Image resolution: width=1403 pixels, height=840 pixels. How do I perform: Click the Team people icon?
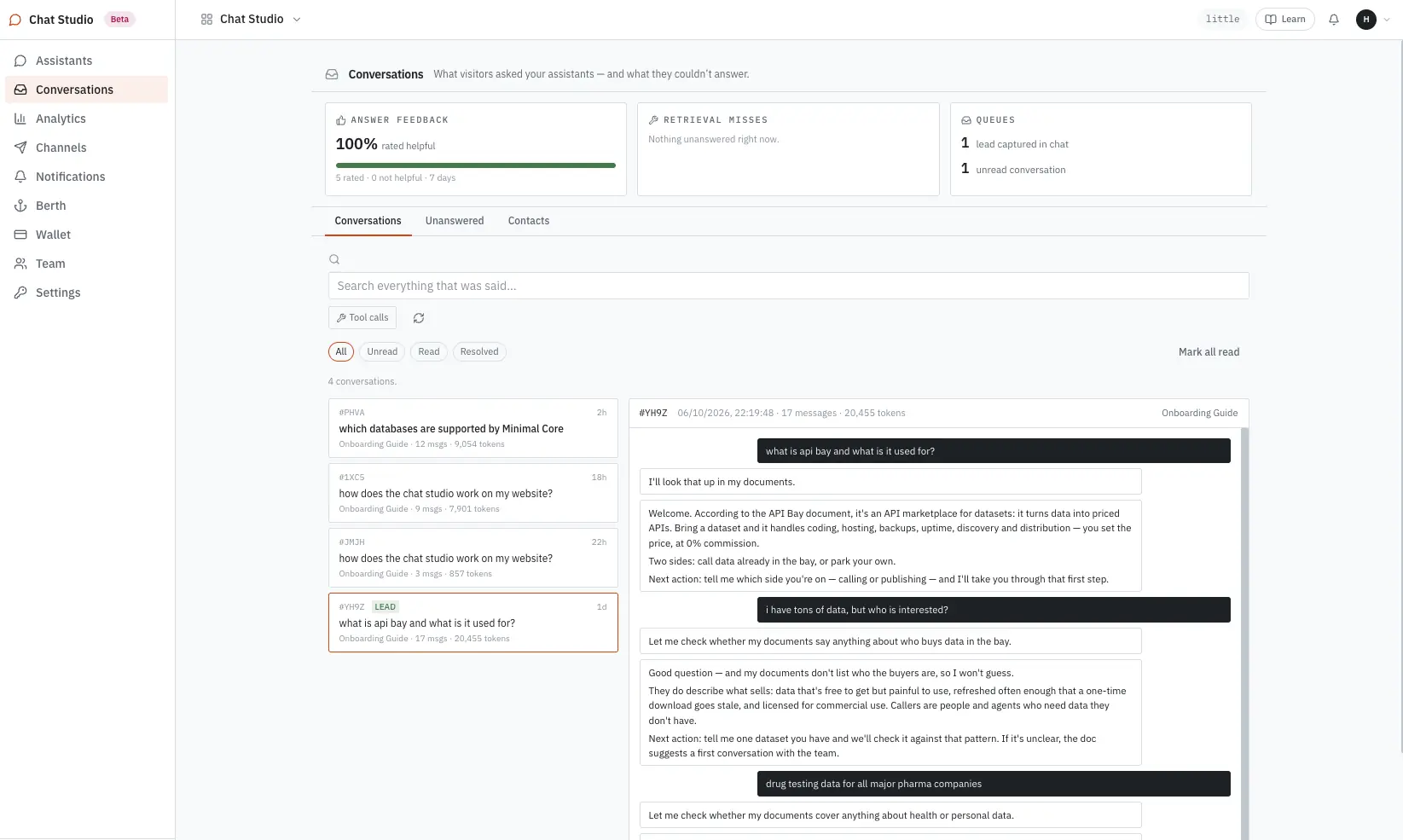tap(20, 264)
